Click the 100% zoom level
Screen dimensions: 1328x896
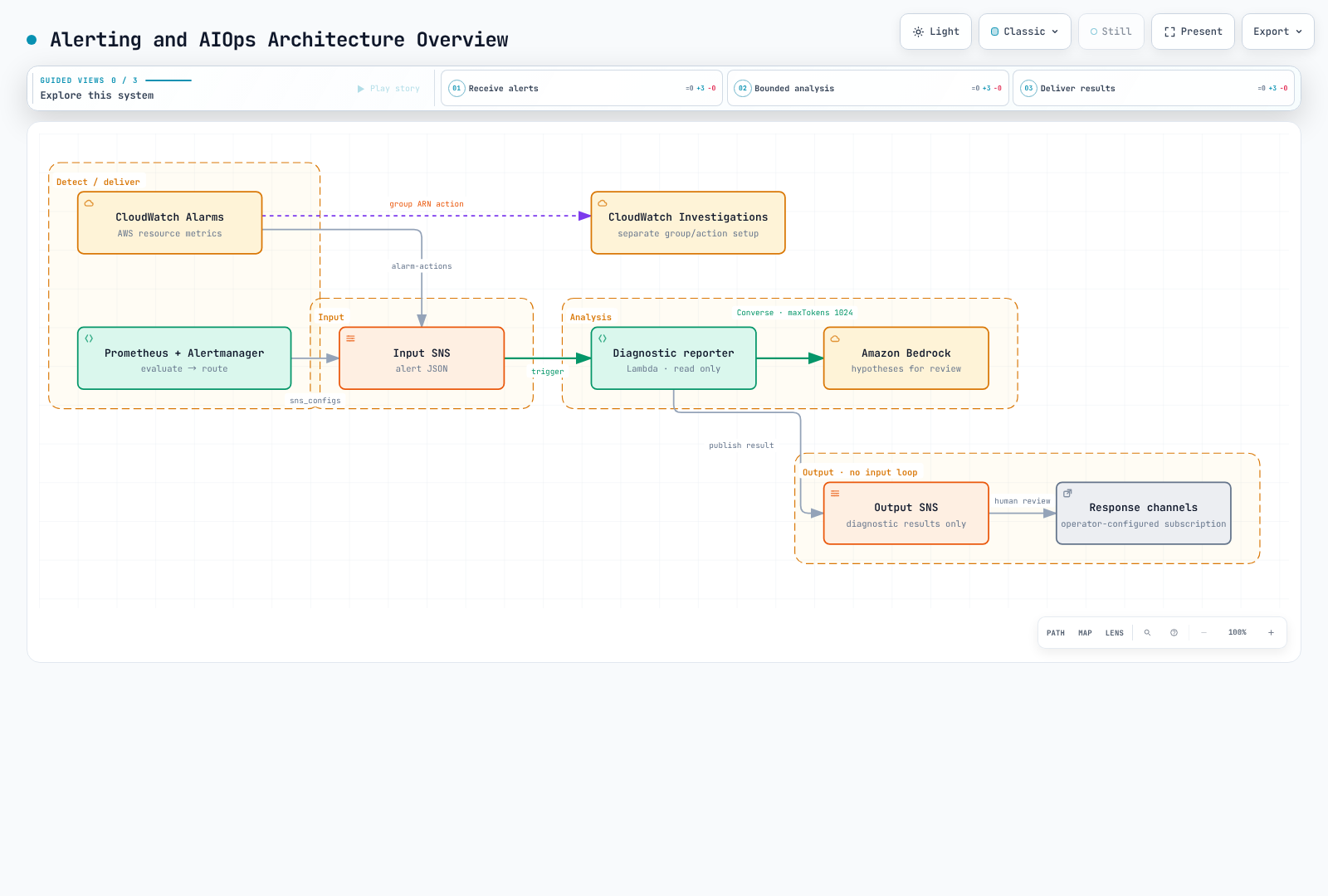[x=1238, y=632]
